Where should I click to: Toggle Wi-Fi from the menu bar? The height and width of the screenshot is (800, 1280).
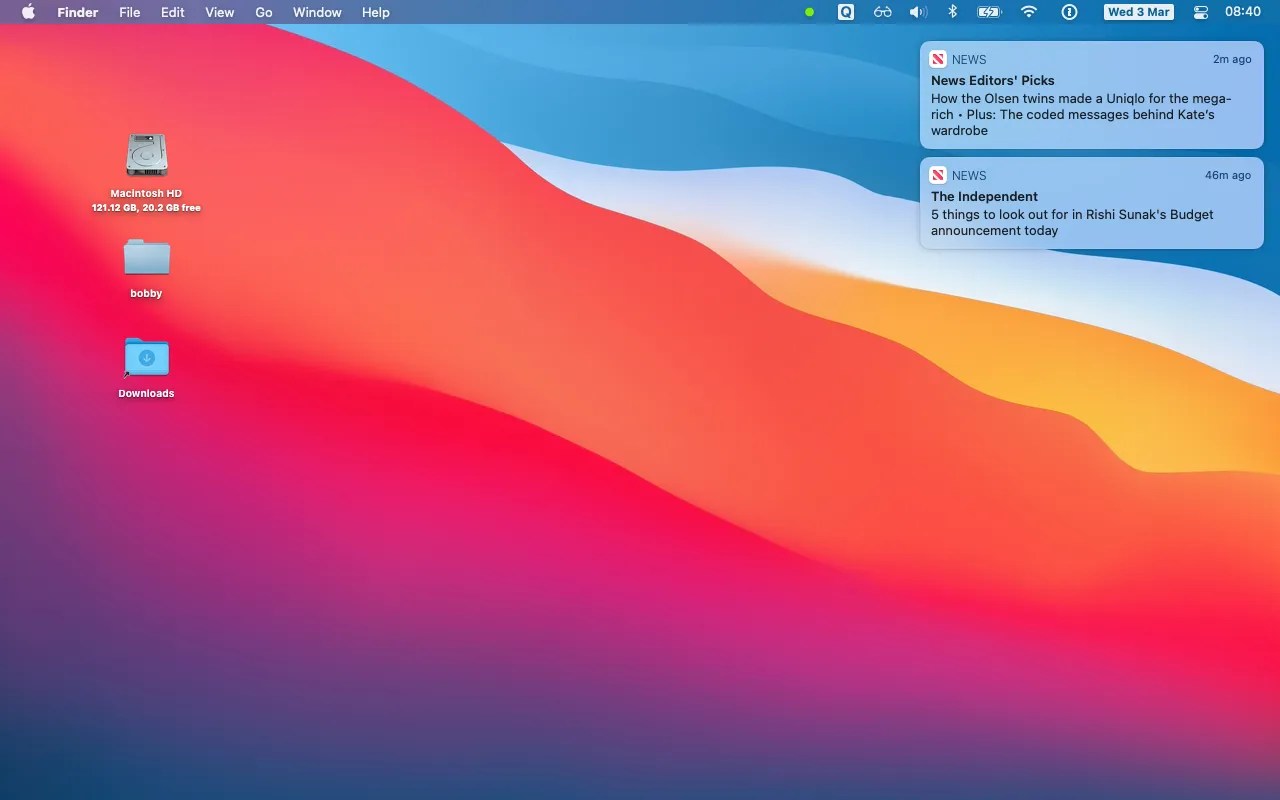click(1029, 12)
